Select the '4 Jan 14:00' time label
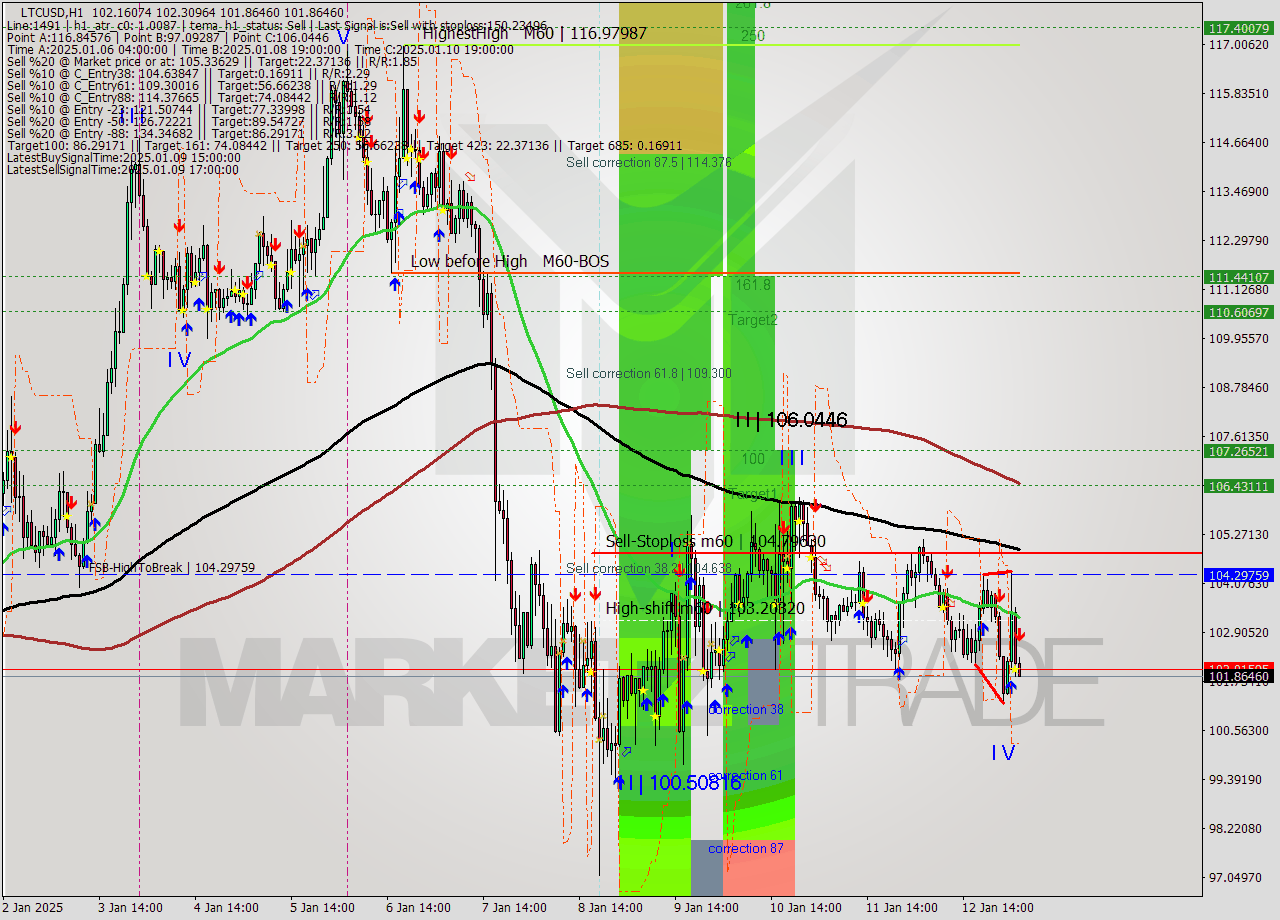 tap(225, 908)
